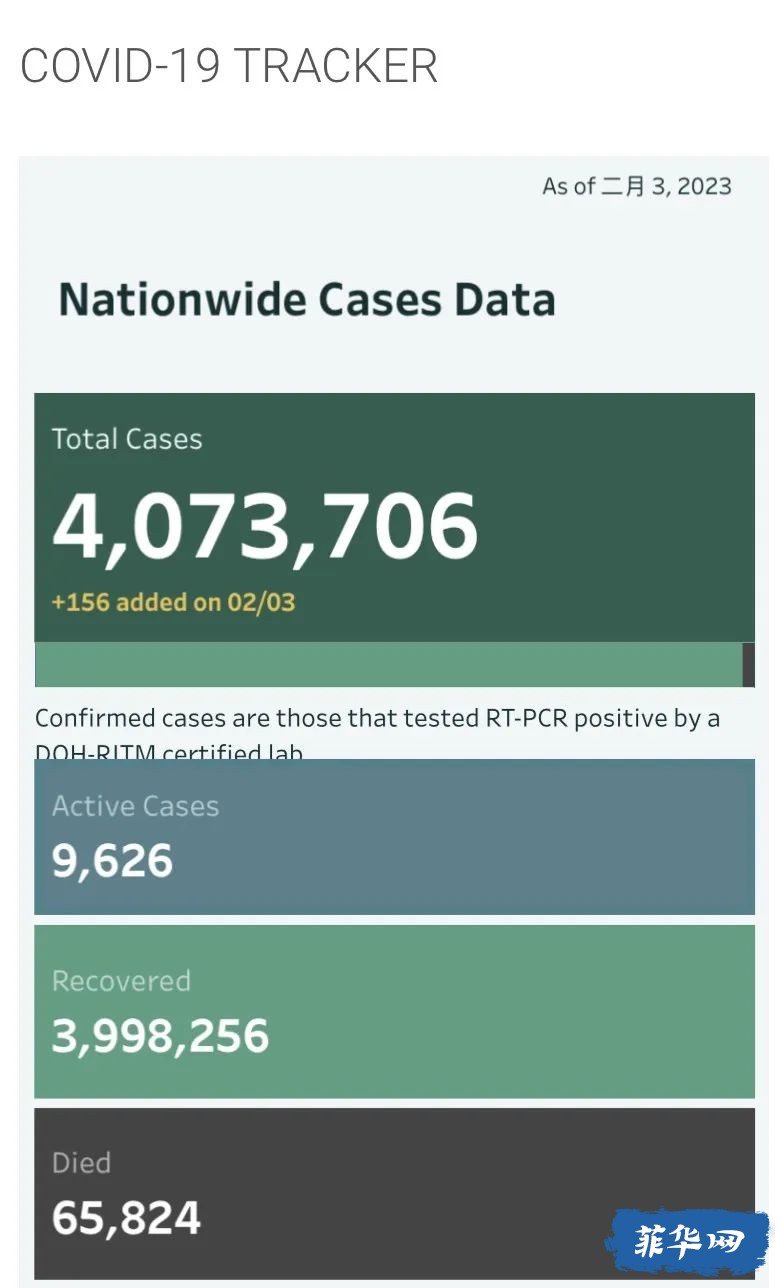
Task: Click the dark segment of the progress bar
Action: click(x=749, y=664)
